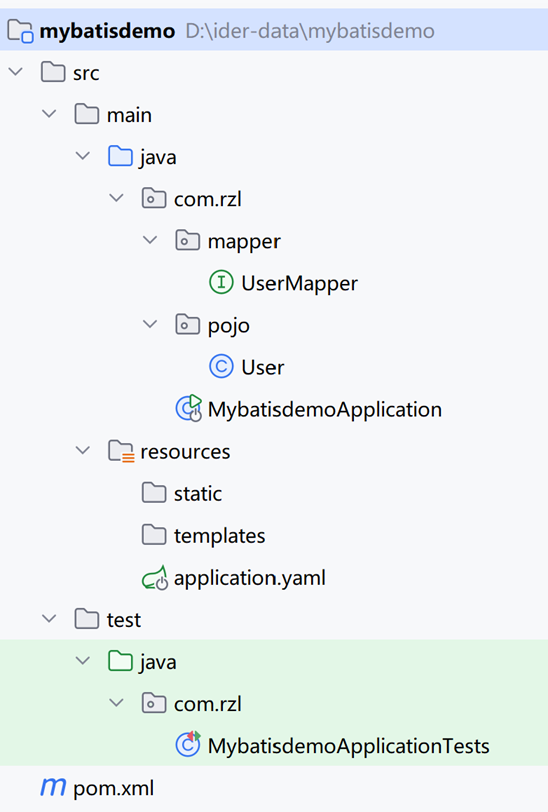
Task: Click the application.yaml Spring config icon
Action: tap(155, 578)
